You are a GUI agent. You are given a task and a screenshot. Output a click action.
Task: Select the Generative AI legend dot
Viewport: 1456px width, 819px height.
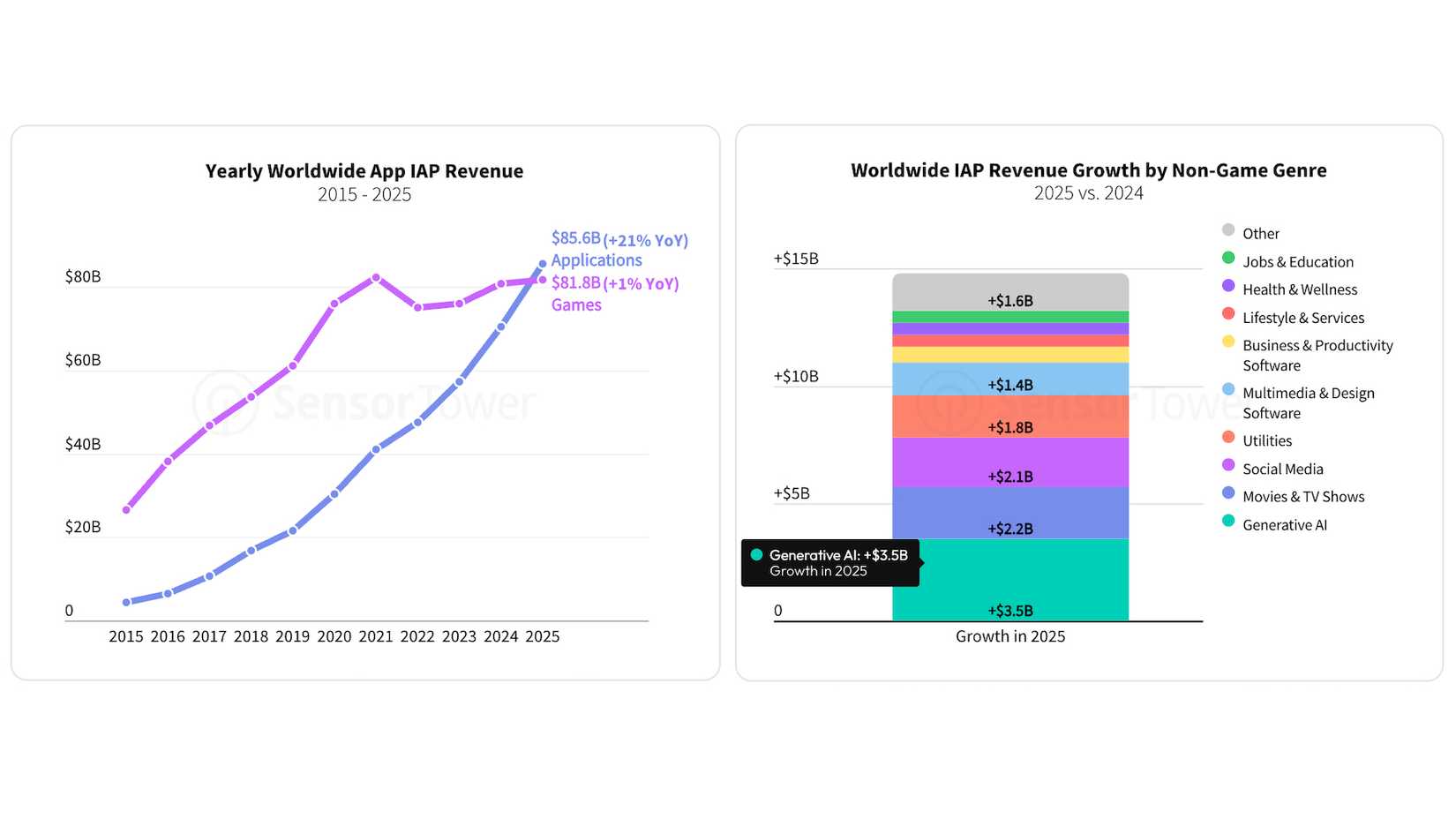(1227, 523)
